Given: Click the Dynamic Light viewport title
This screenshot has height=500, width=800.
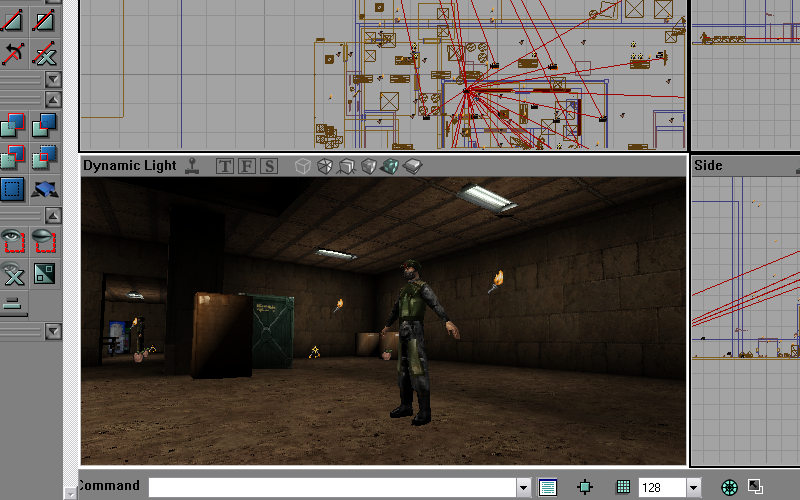Looking at the screenshot, I should (130, 166).
